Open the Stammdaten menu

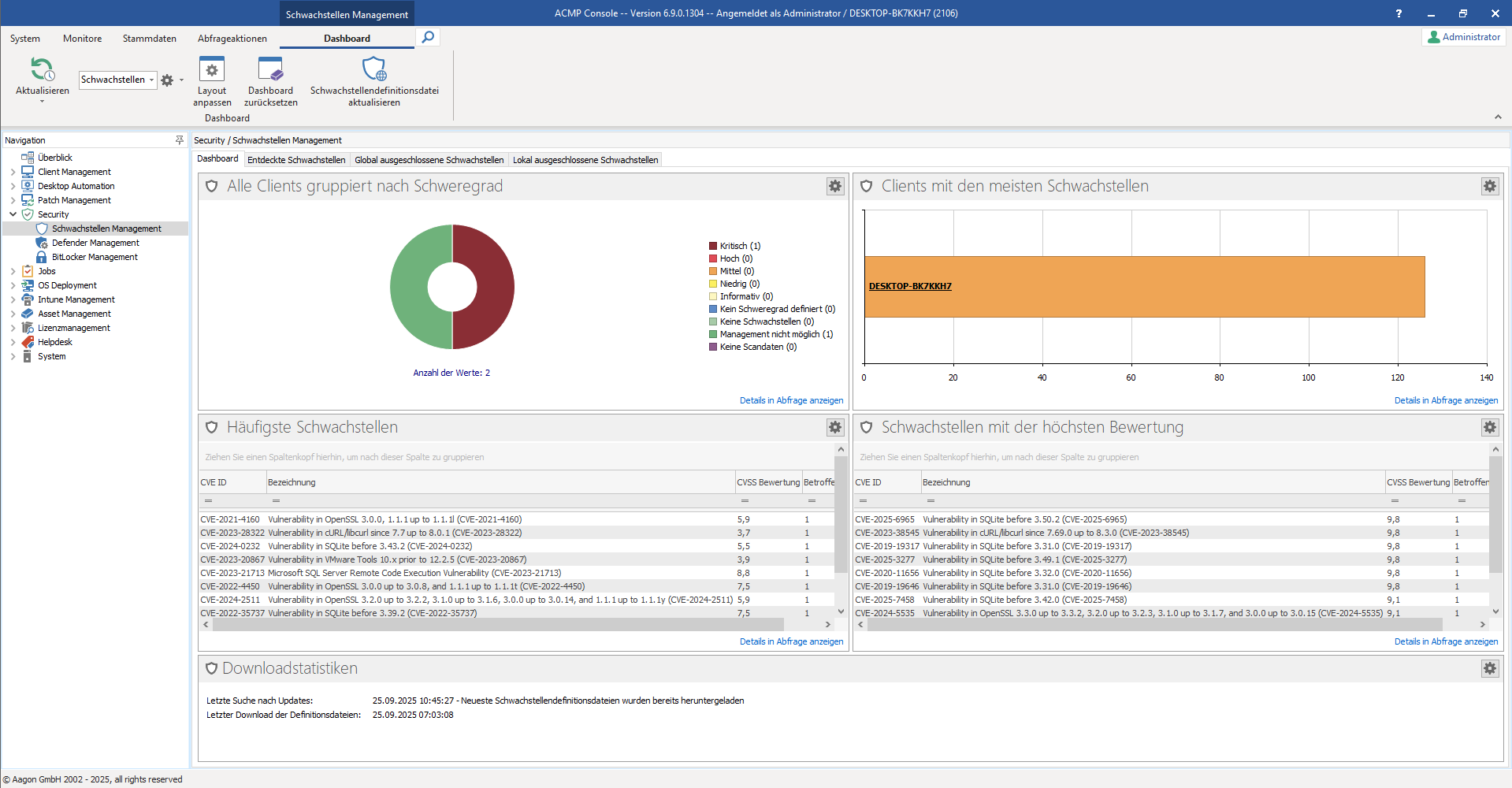[x=149, y=39]
